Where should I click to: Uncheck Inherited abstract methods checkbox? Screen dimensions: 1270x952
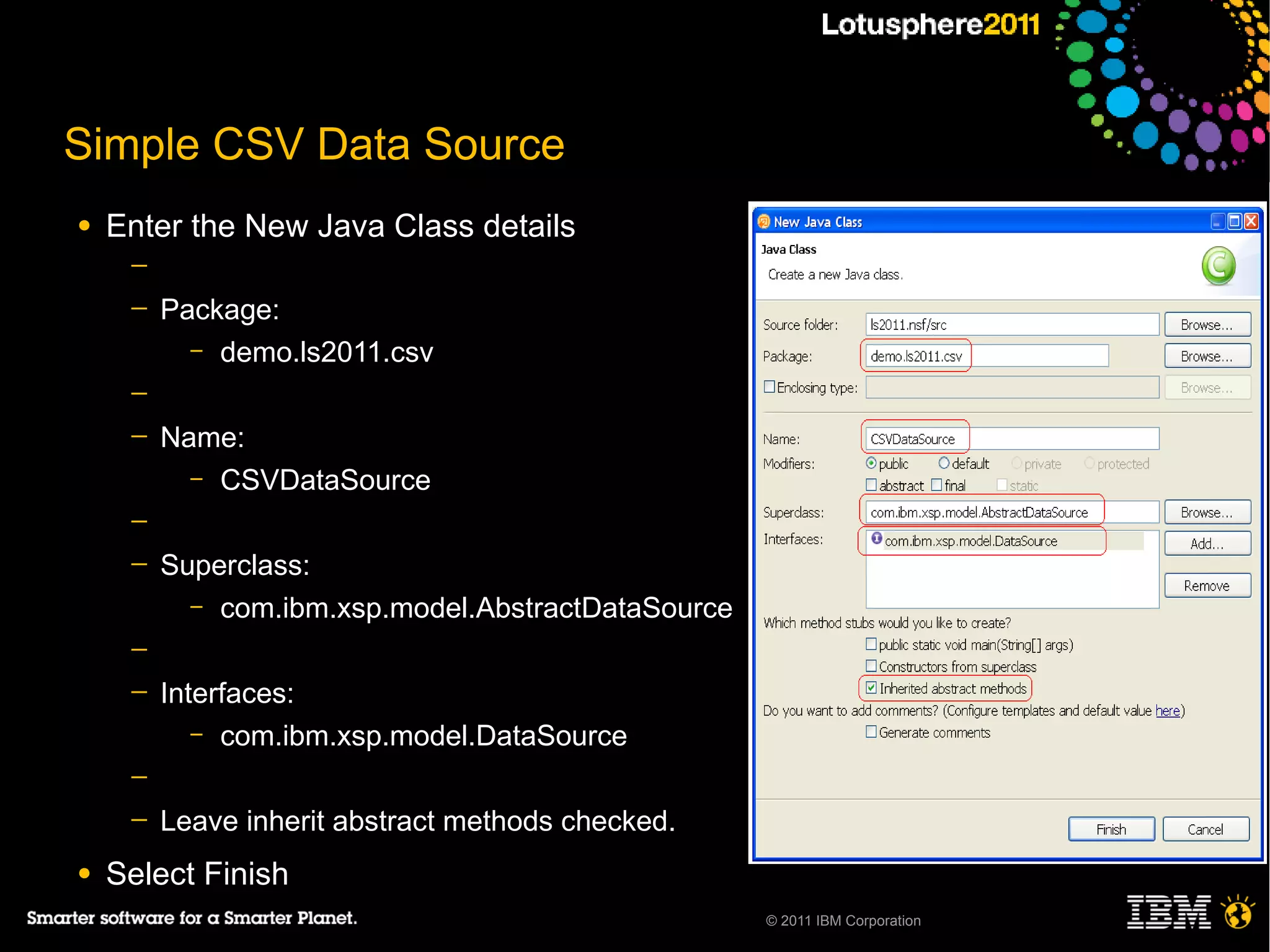(871, 688)
